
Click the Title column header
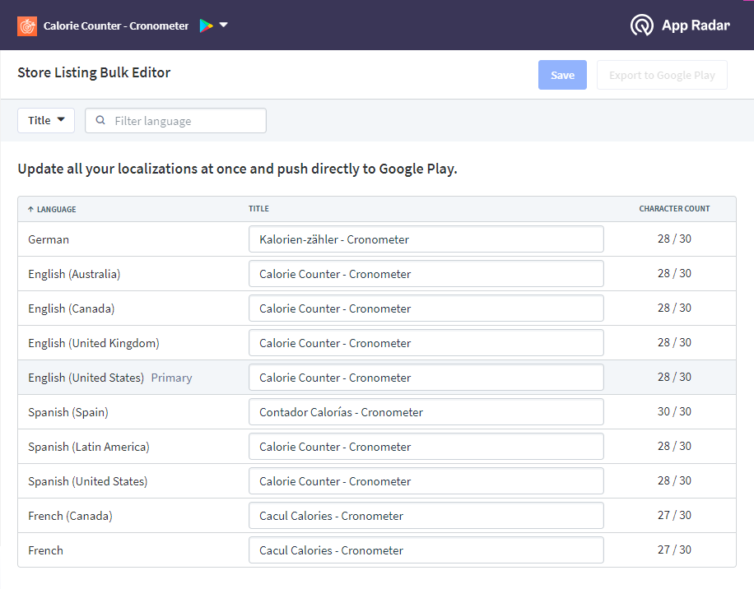(259, 209)
